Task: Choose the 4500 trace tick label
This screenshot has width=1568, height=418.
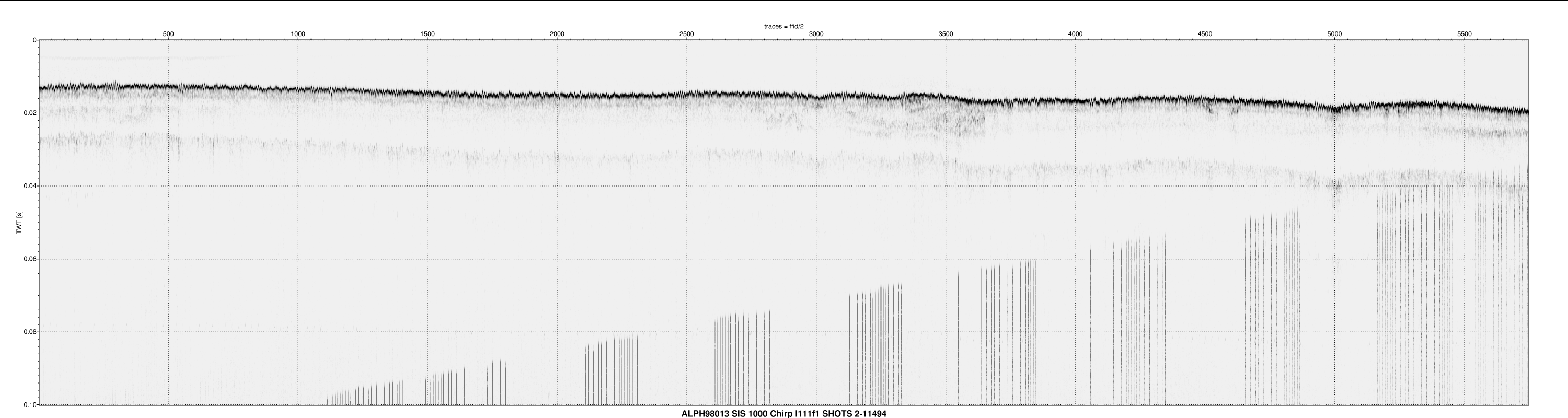Action: coord(1205,34)
